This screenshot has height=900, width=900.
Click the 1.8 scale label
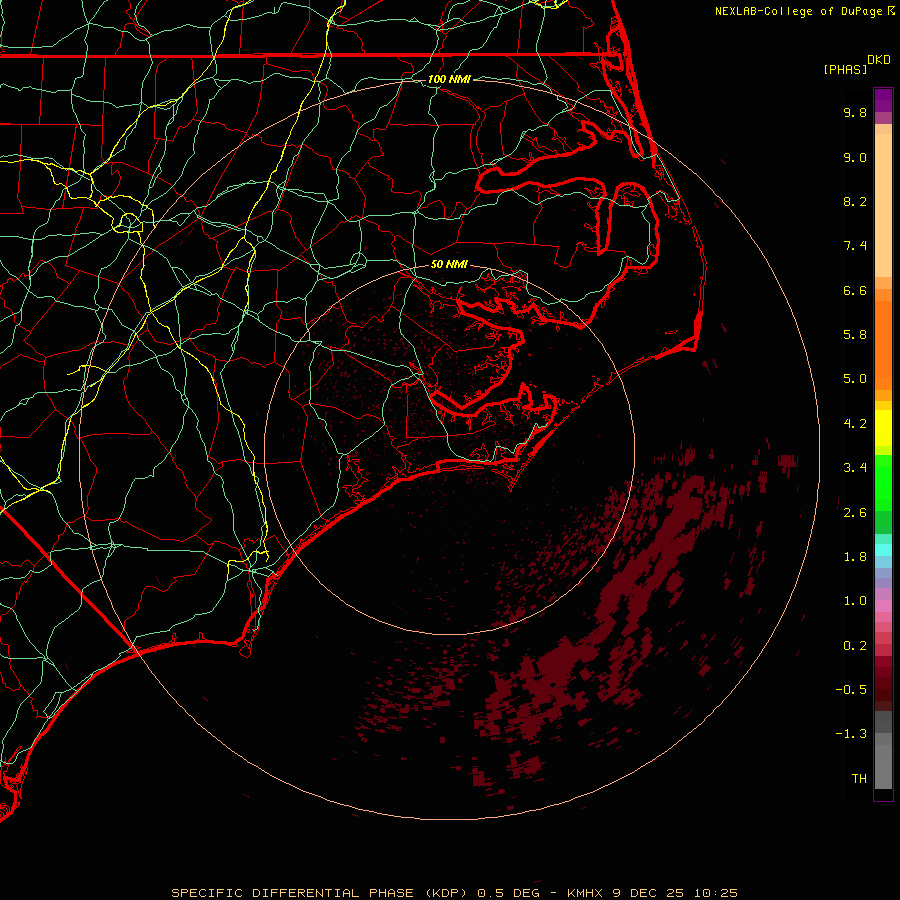point(855,557)
